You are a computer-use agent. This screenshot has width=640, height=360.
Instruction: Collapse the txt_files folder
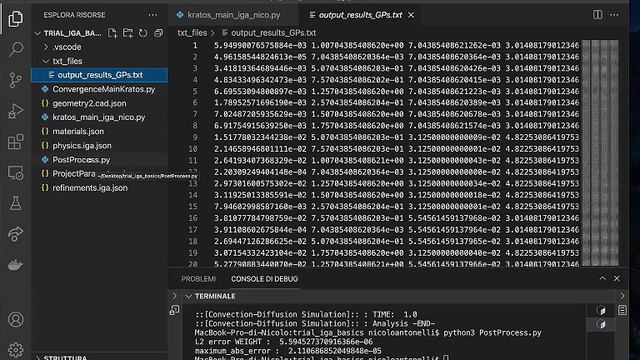[46, 61]
